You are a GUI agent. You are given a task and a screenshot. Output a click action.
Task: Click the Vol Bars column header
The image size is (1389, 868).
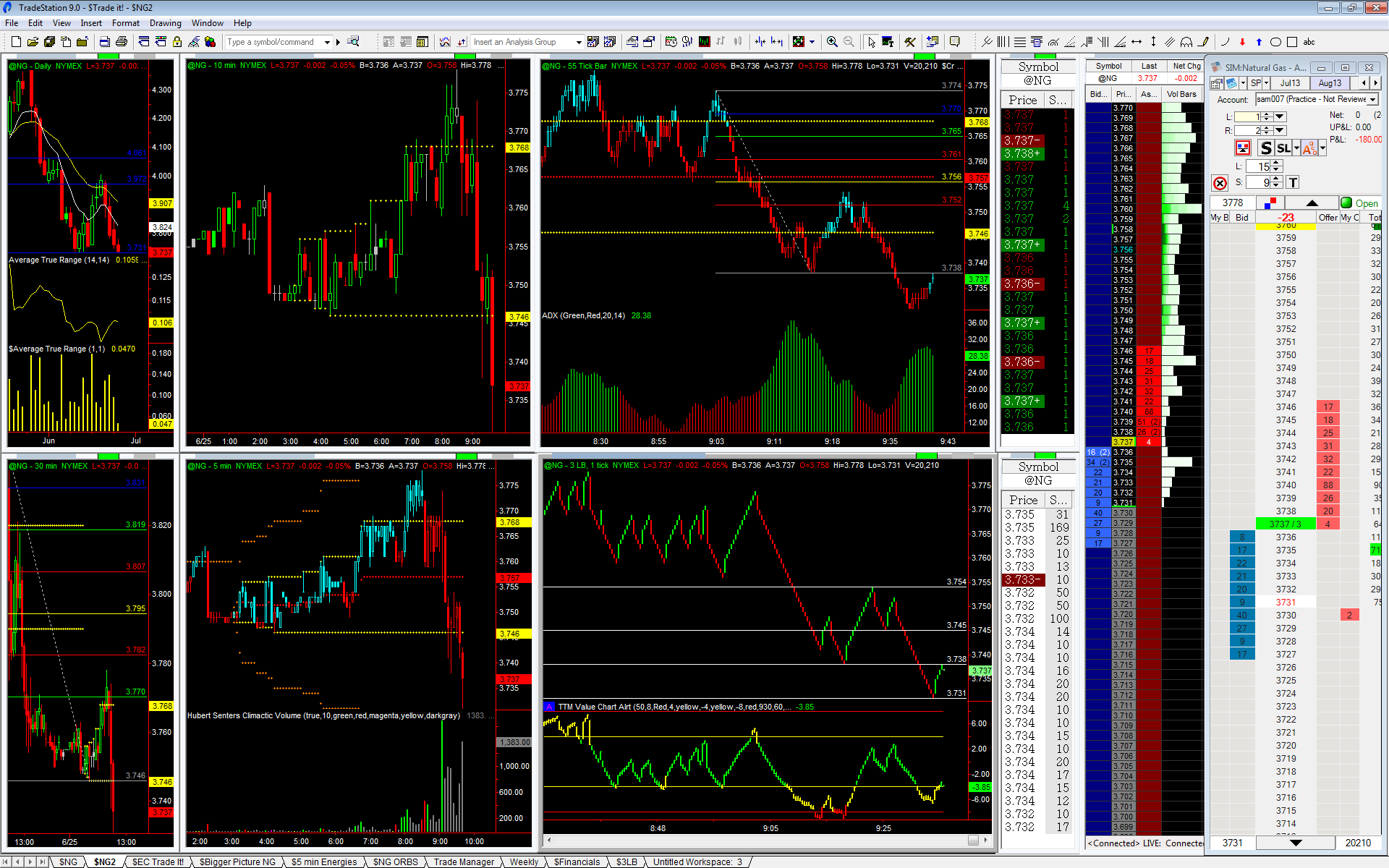[x=1181, y=94]
